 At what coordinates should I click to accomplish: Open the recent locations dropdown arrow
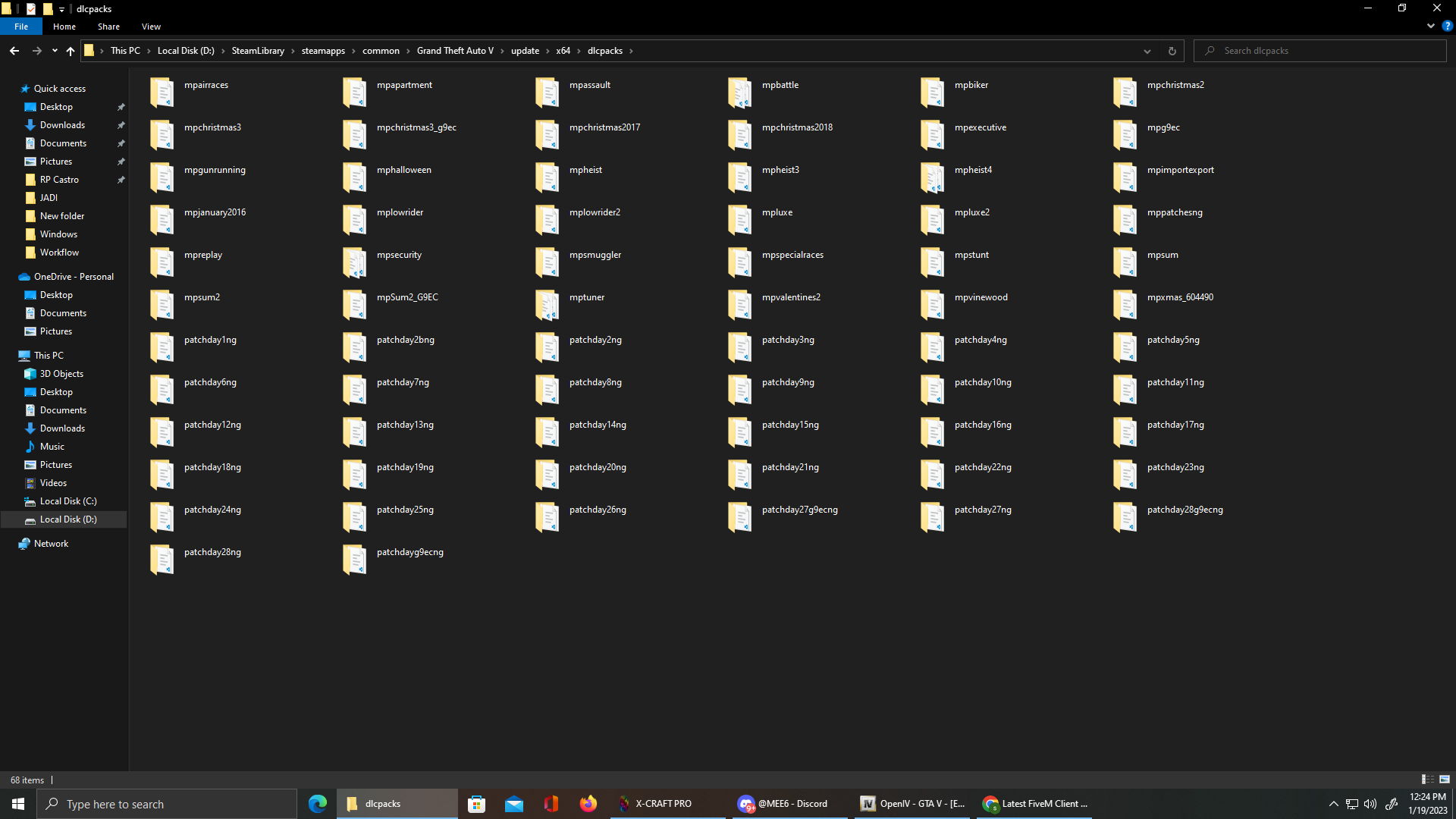pyautogui.click(x=55, y=51)
